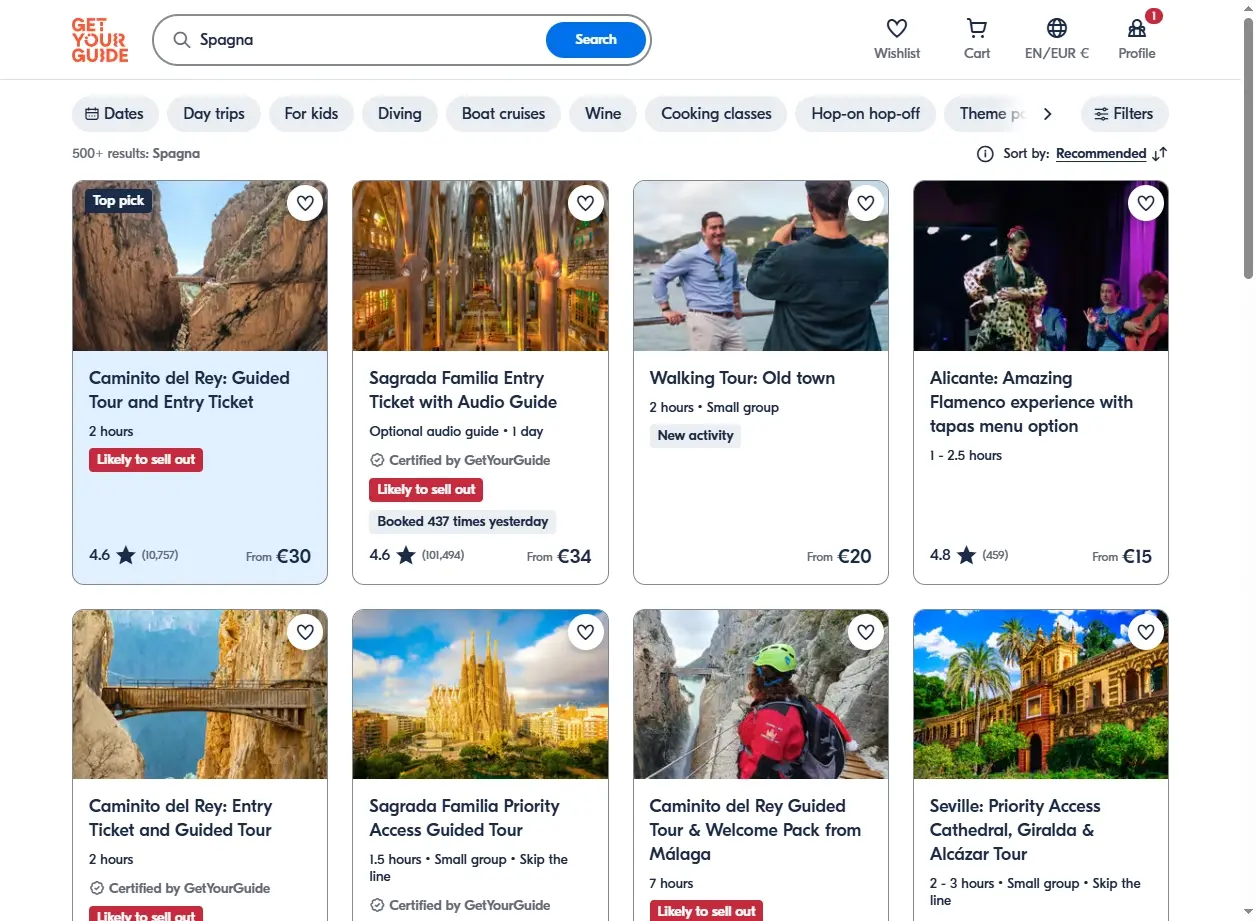Image resolution: width=1256 pixels, height=921 pixels.
Task: Click the blue Search button
Action: [x=596, y=40]
